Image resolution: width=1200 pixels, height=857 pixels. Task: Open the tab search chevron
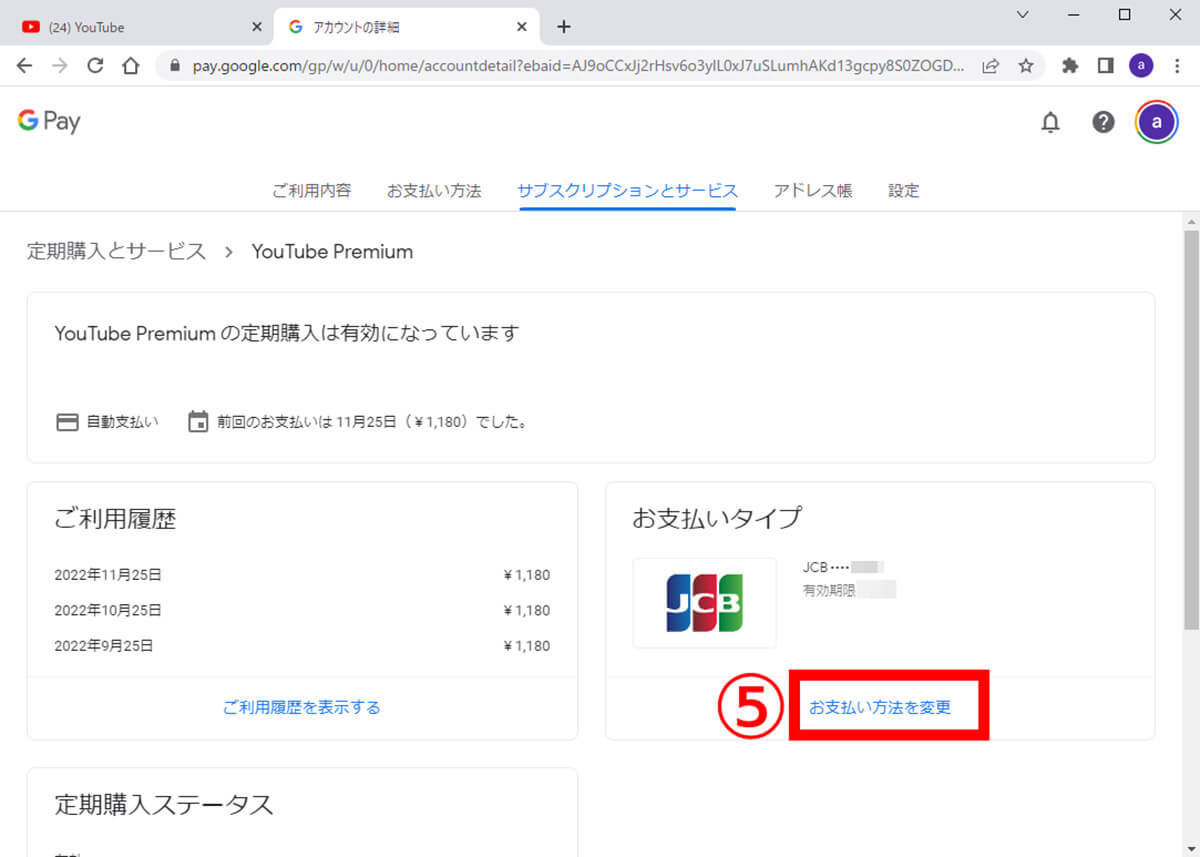(1022, 14)
